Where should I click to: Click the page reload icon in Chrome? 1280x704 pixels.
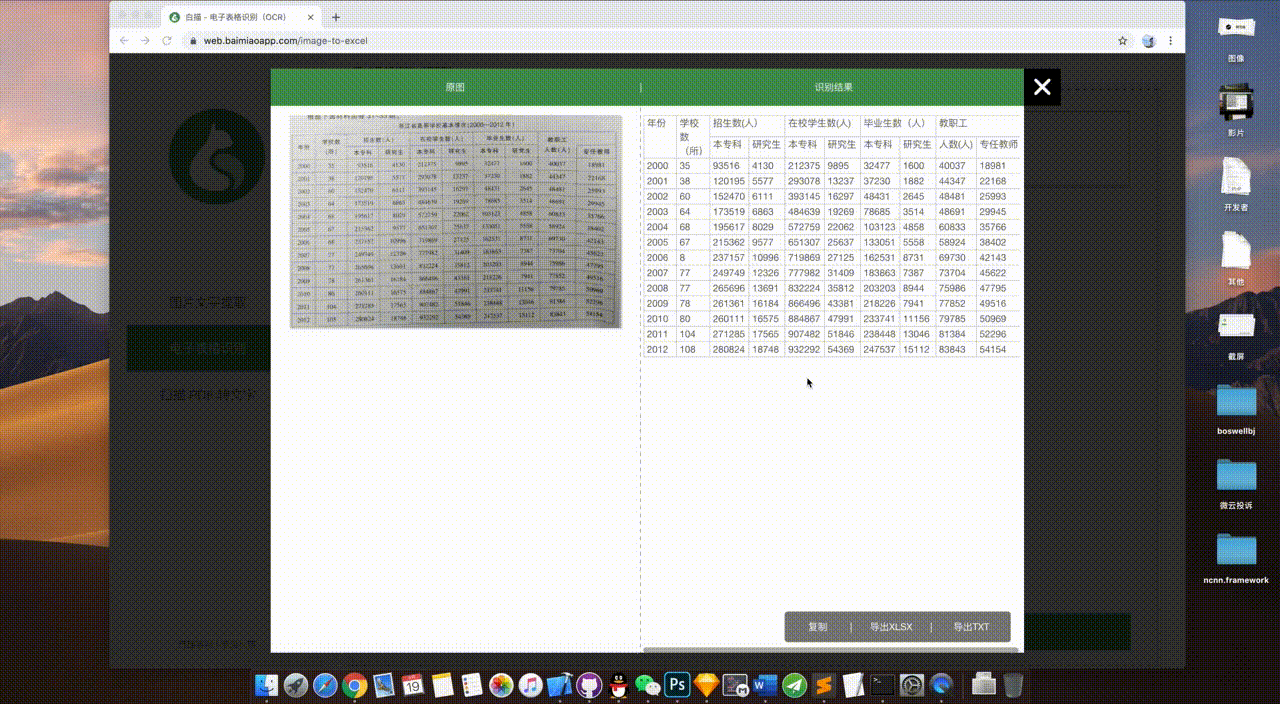tap(165, 41)
